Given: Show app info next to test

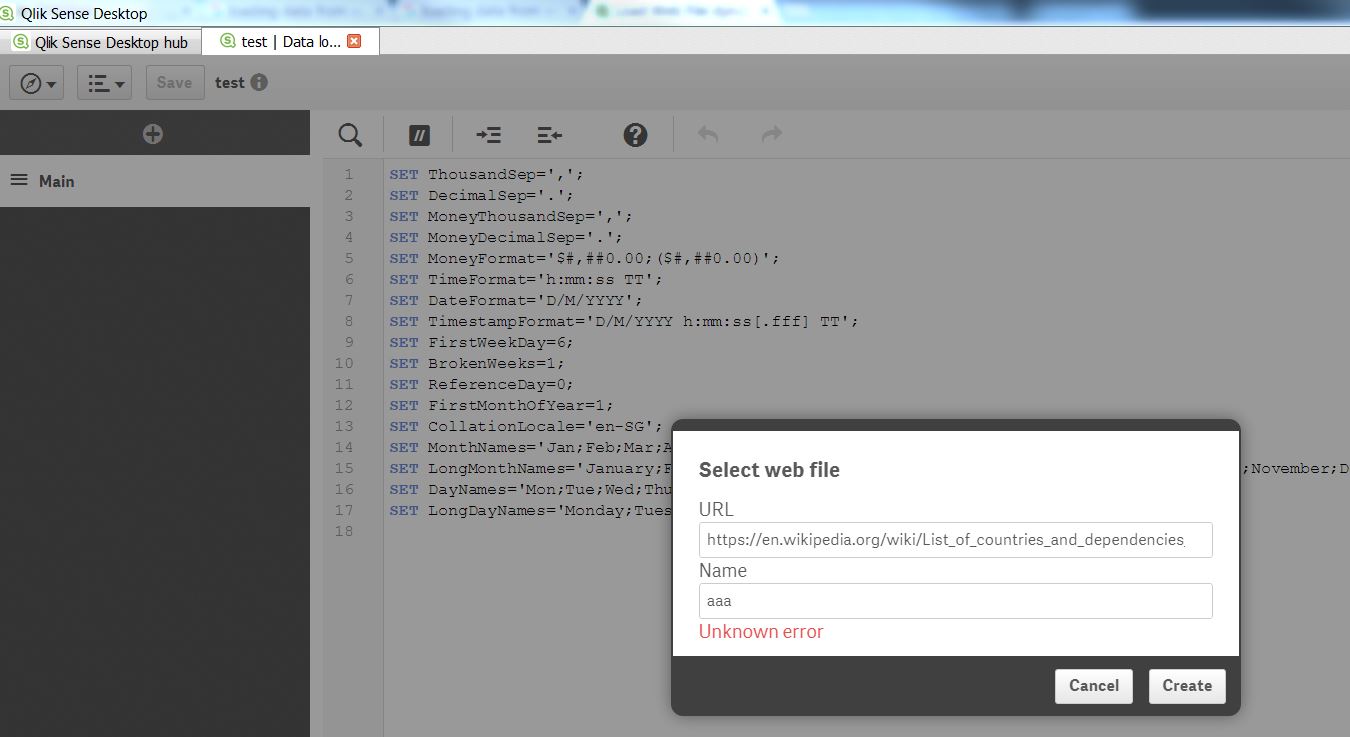Looking at the screenshot, I should 259,82.
